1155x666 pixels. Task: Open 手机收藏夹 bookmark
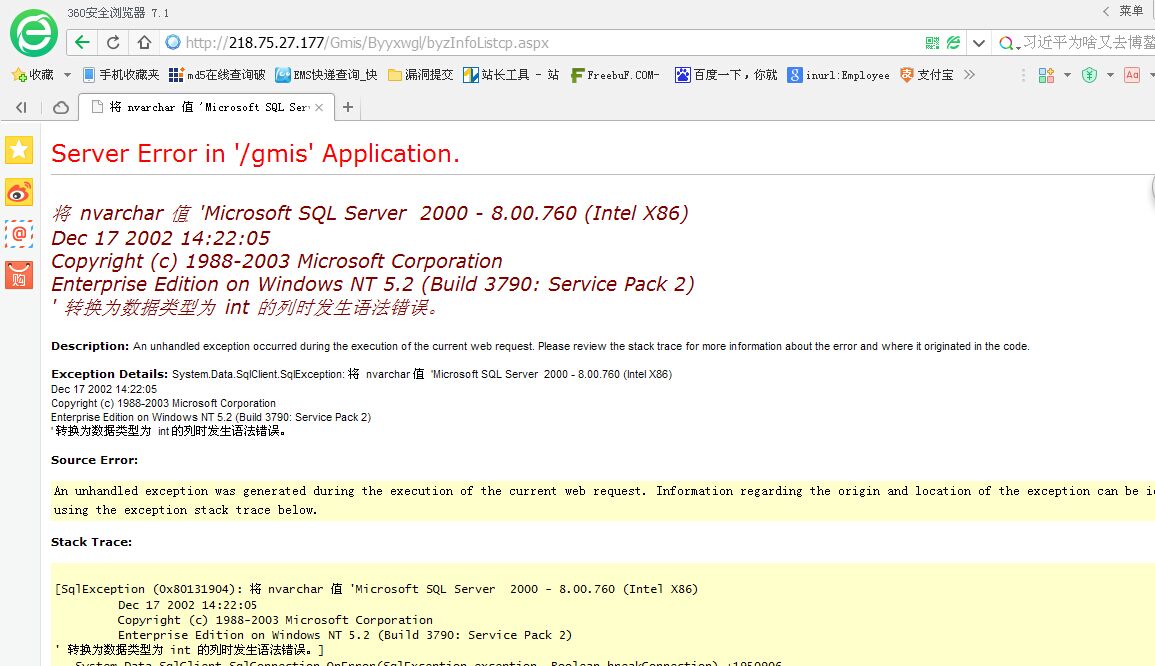[121, 74]
